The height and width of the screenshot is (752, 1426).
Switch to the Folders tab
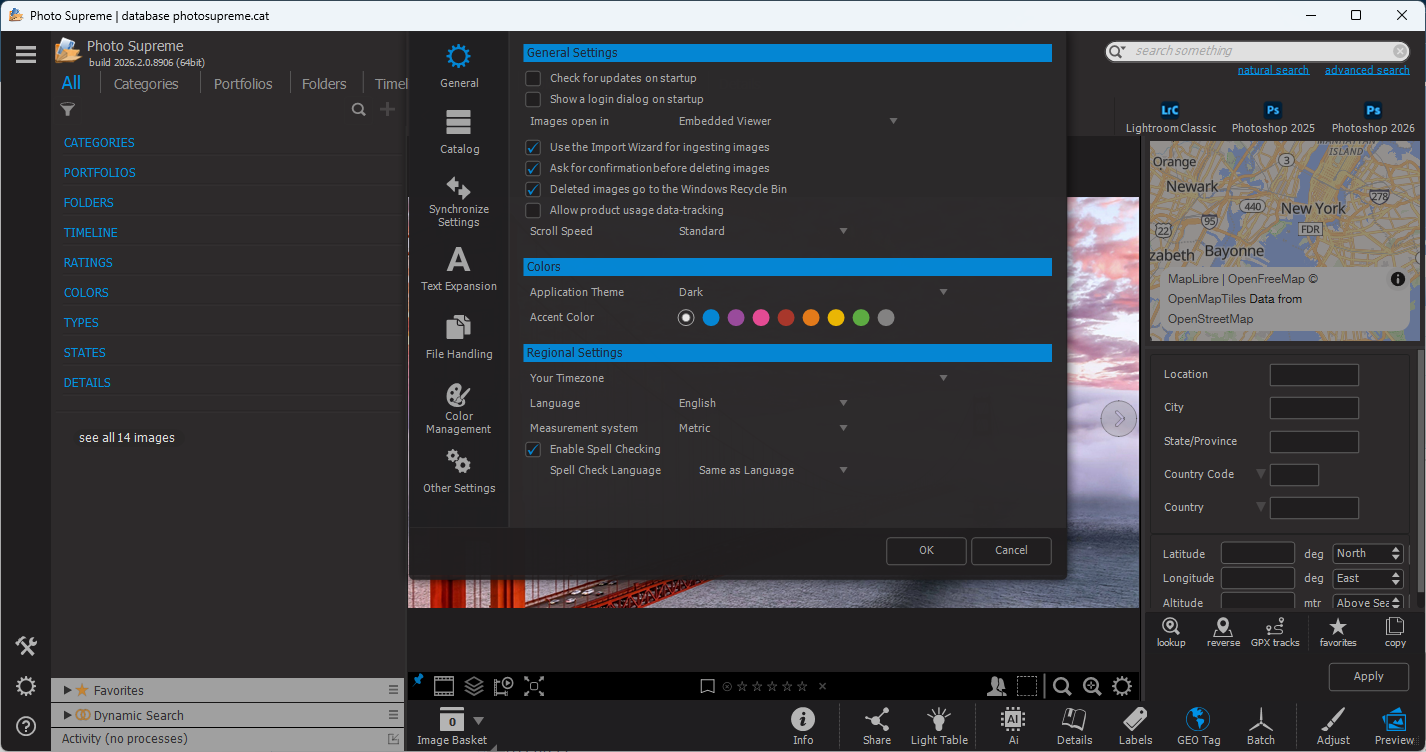[324, 84]
